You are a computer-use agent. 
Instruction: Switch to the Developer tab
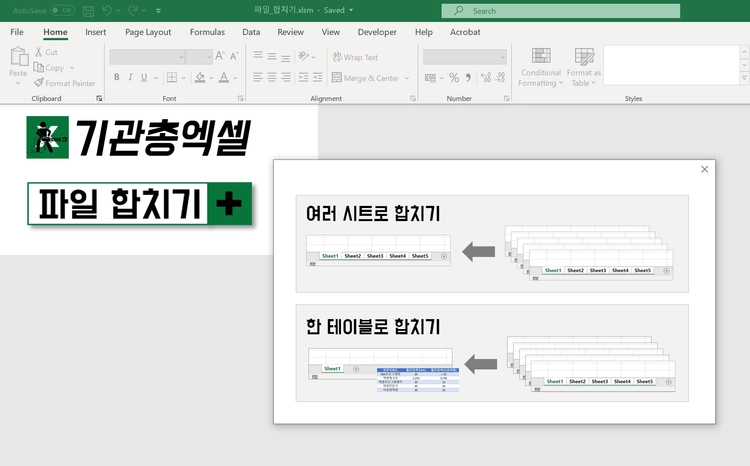coord(377,32)
